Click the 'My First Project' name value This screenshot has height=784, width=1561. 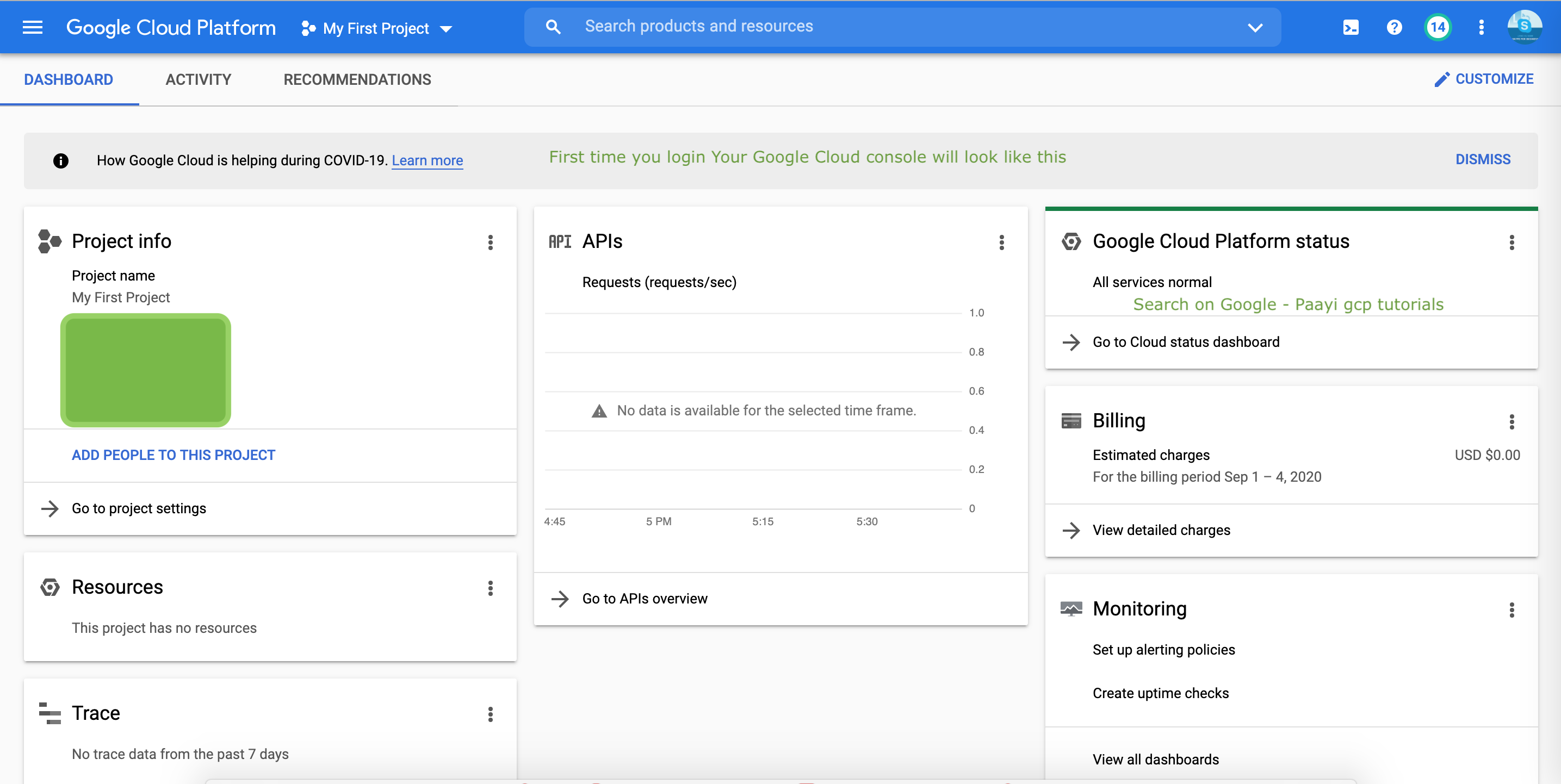click(x=121, y=297)
